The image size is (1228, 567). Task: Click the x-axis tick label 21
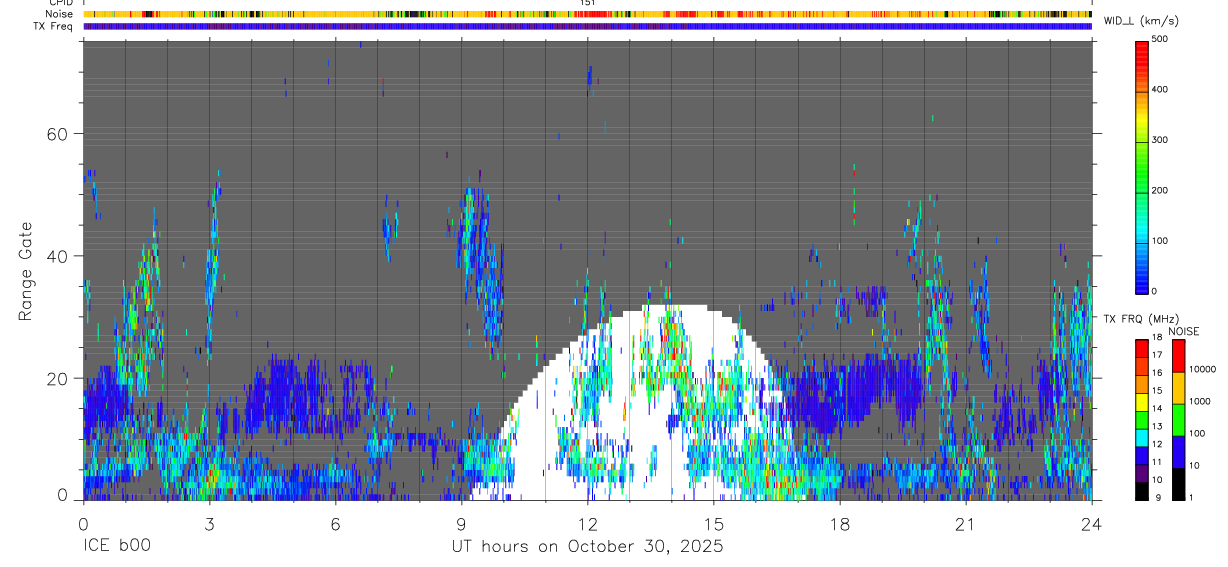[x=966, y=523]
